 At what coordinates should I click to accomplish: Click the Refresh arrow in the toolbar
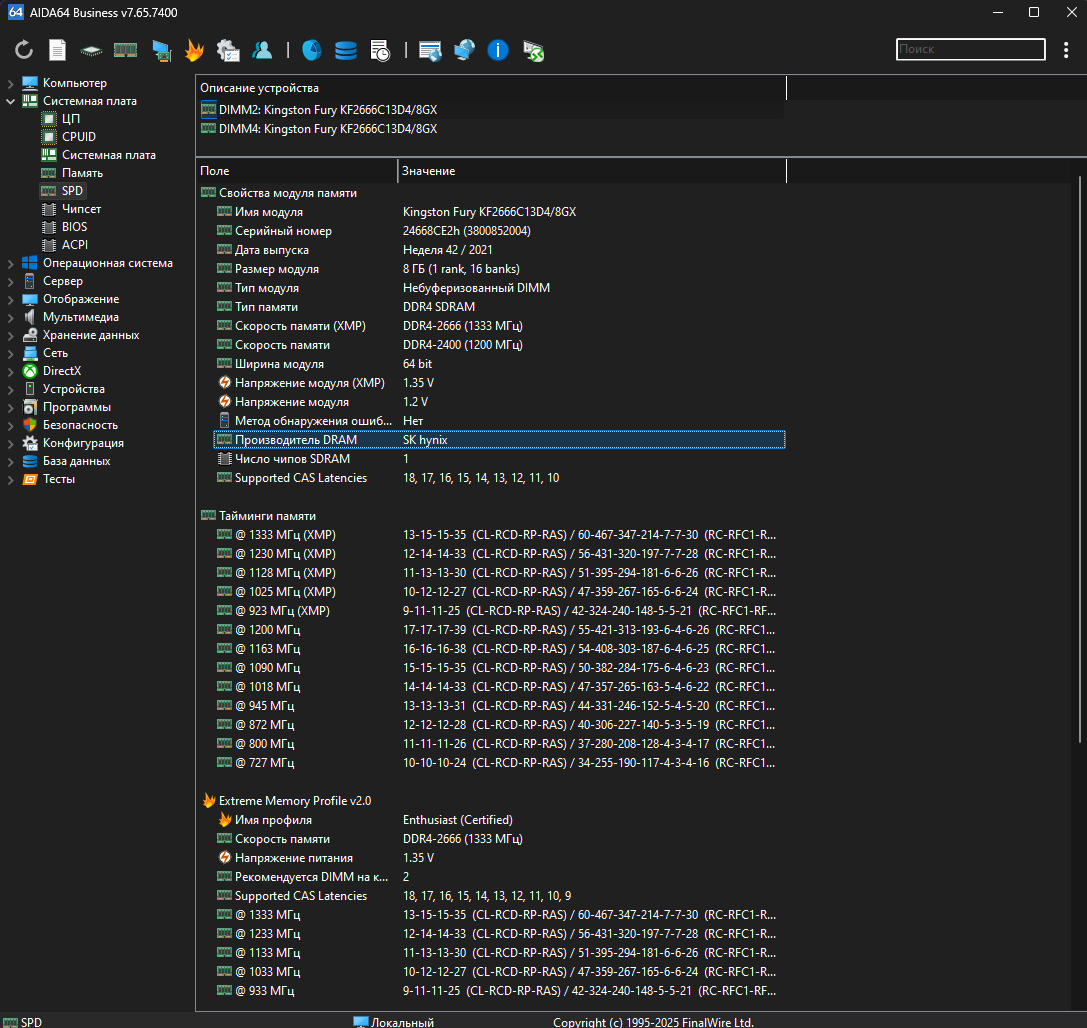24,50
